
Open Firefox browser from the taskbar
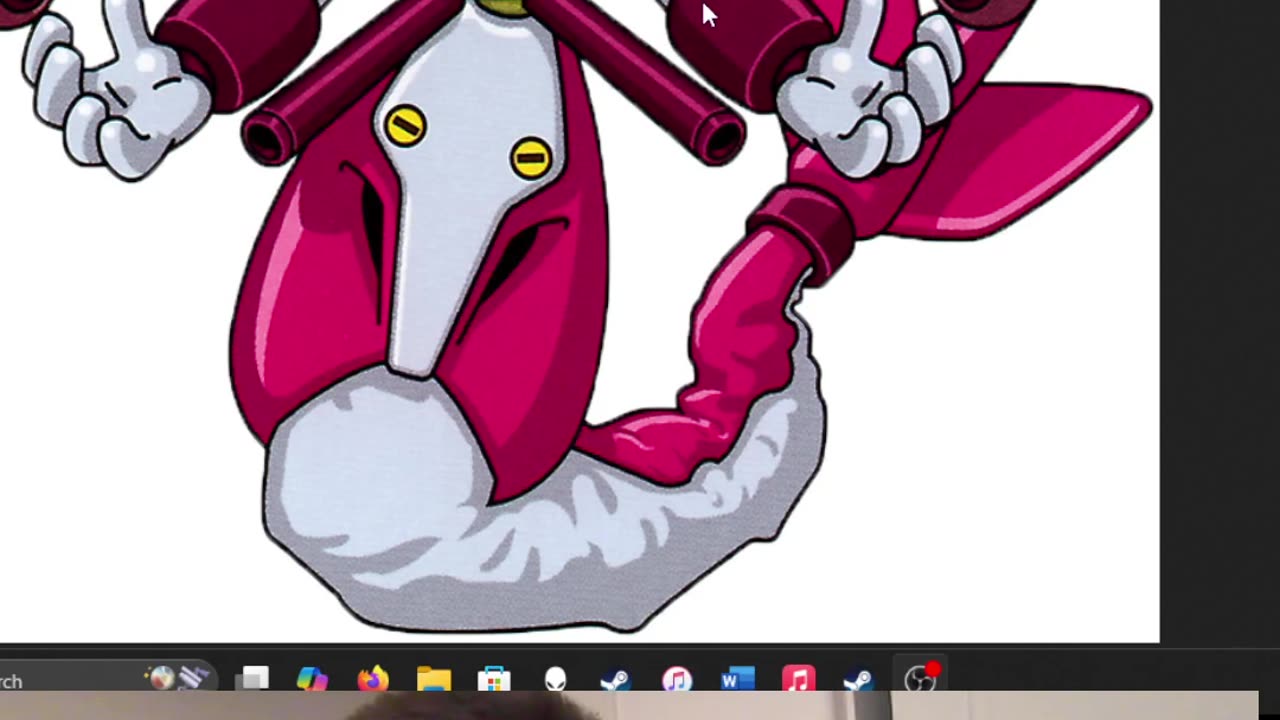373,680
